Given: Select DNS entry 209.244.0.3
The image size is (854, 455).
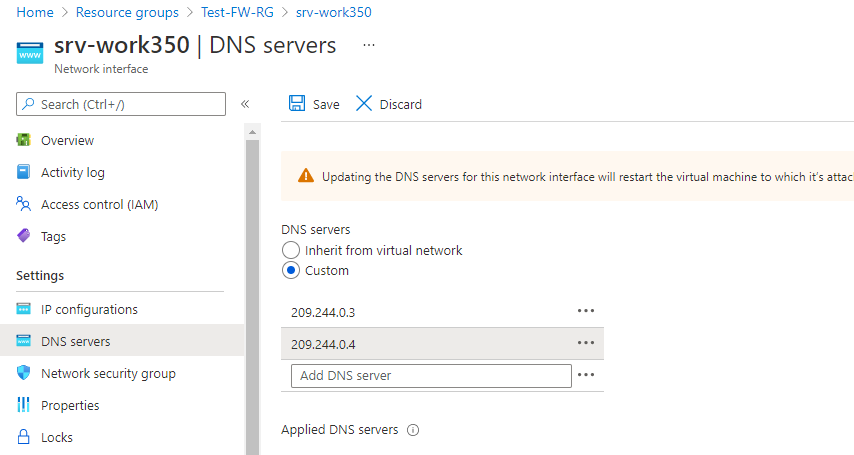Looking at the screenshot, I should [323, 313].
